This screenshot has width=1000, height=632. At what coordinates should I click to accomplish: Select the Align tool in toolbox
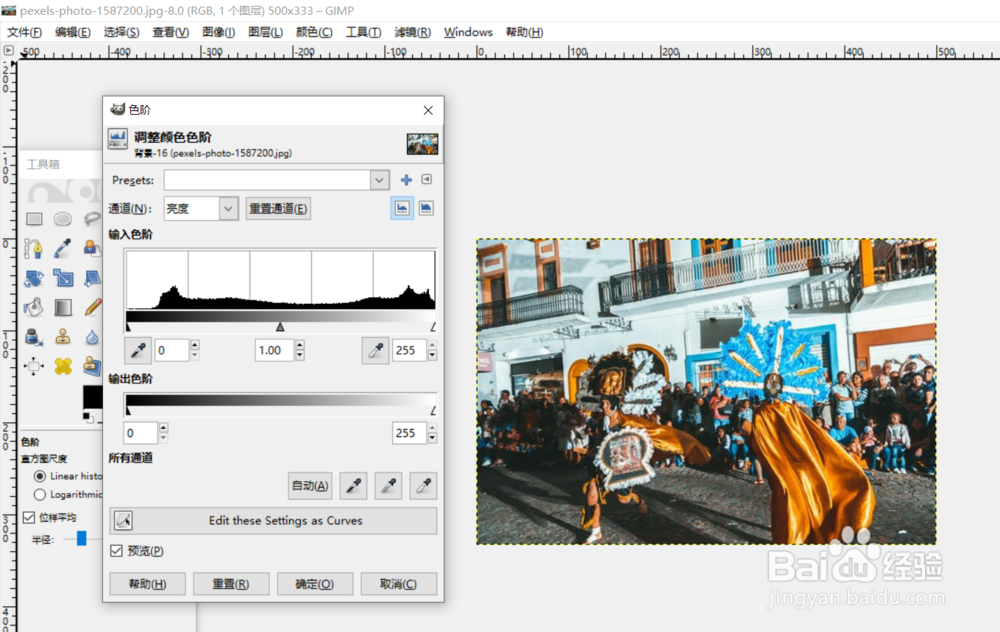point(33,366)
